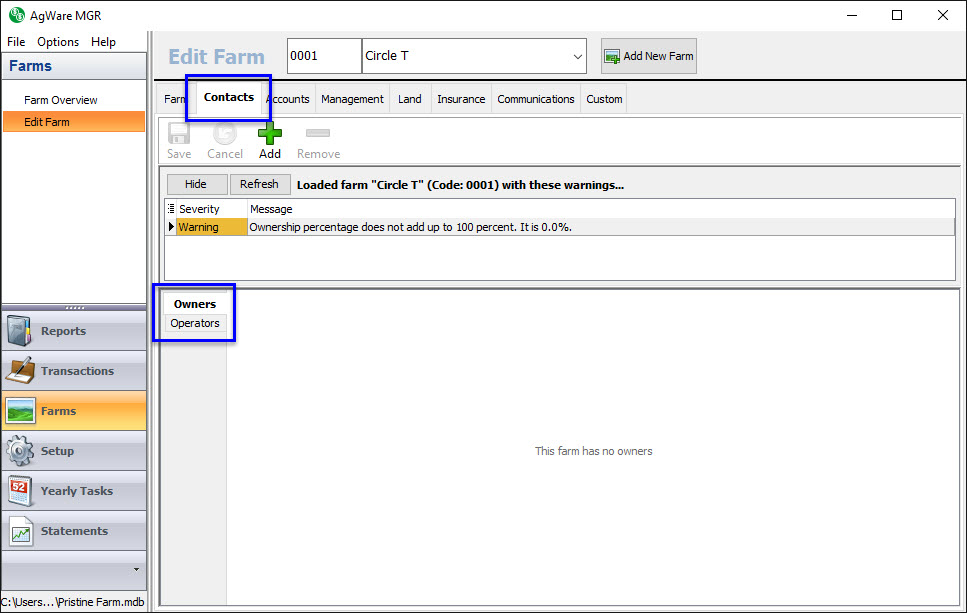Click the Add New Farm button
The image size is (967, 613).
pyautogui.click(x=648, y=56)
